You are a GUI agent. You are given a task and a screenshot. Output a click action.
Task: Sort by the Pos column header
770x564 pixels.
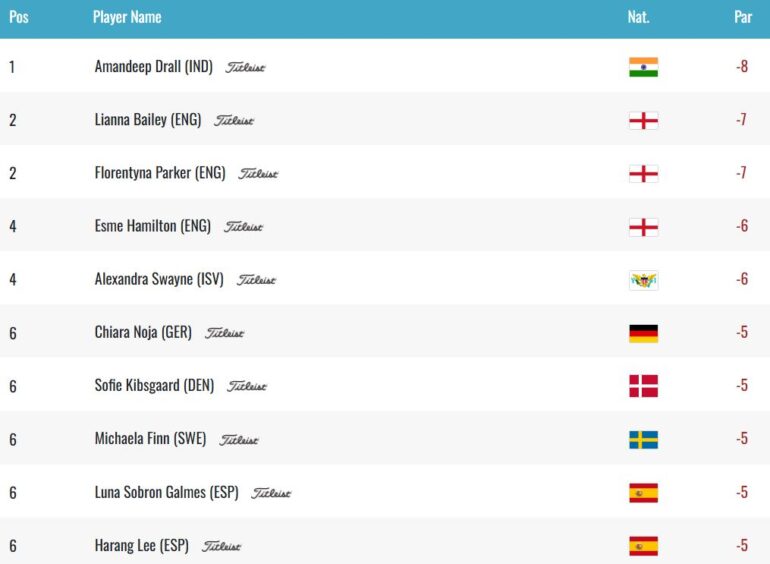click(19, 17)
